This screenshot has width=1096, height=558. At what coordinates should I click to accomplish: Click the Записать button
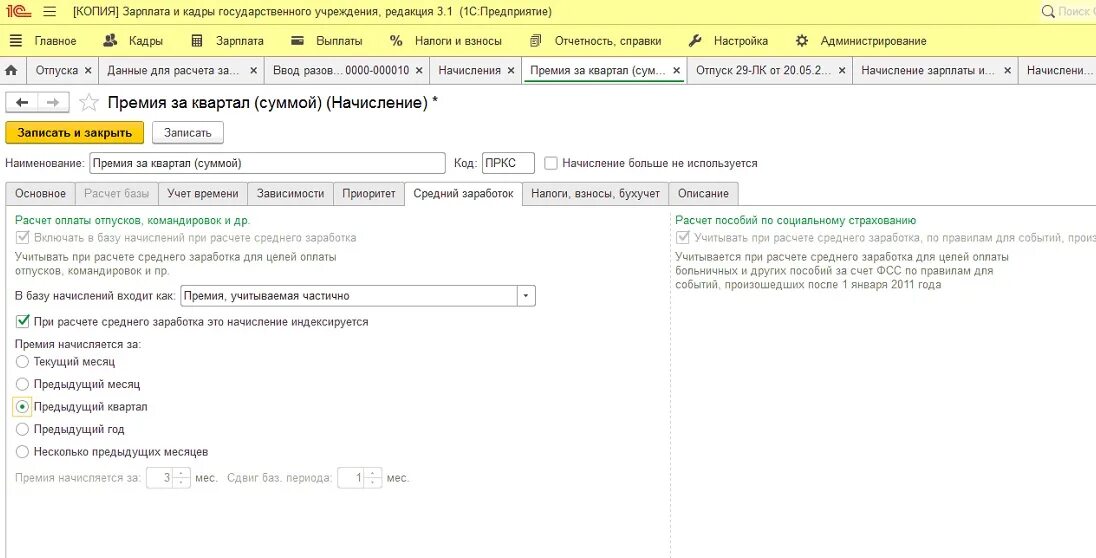point(187,133)
